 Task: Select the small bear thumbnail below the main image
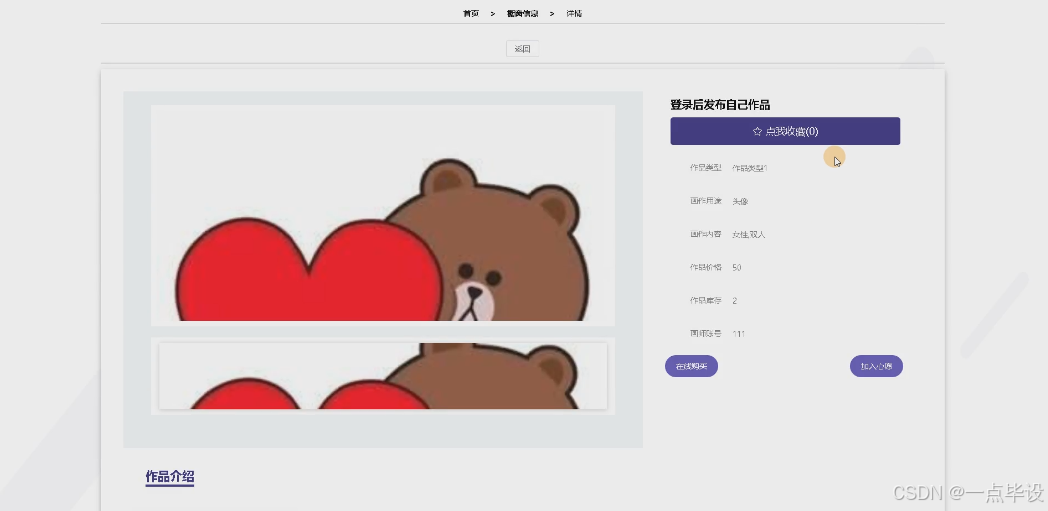click(x=383, y=376)
